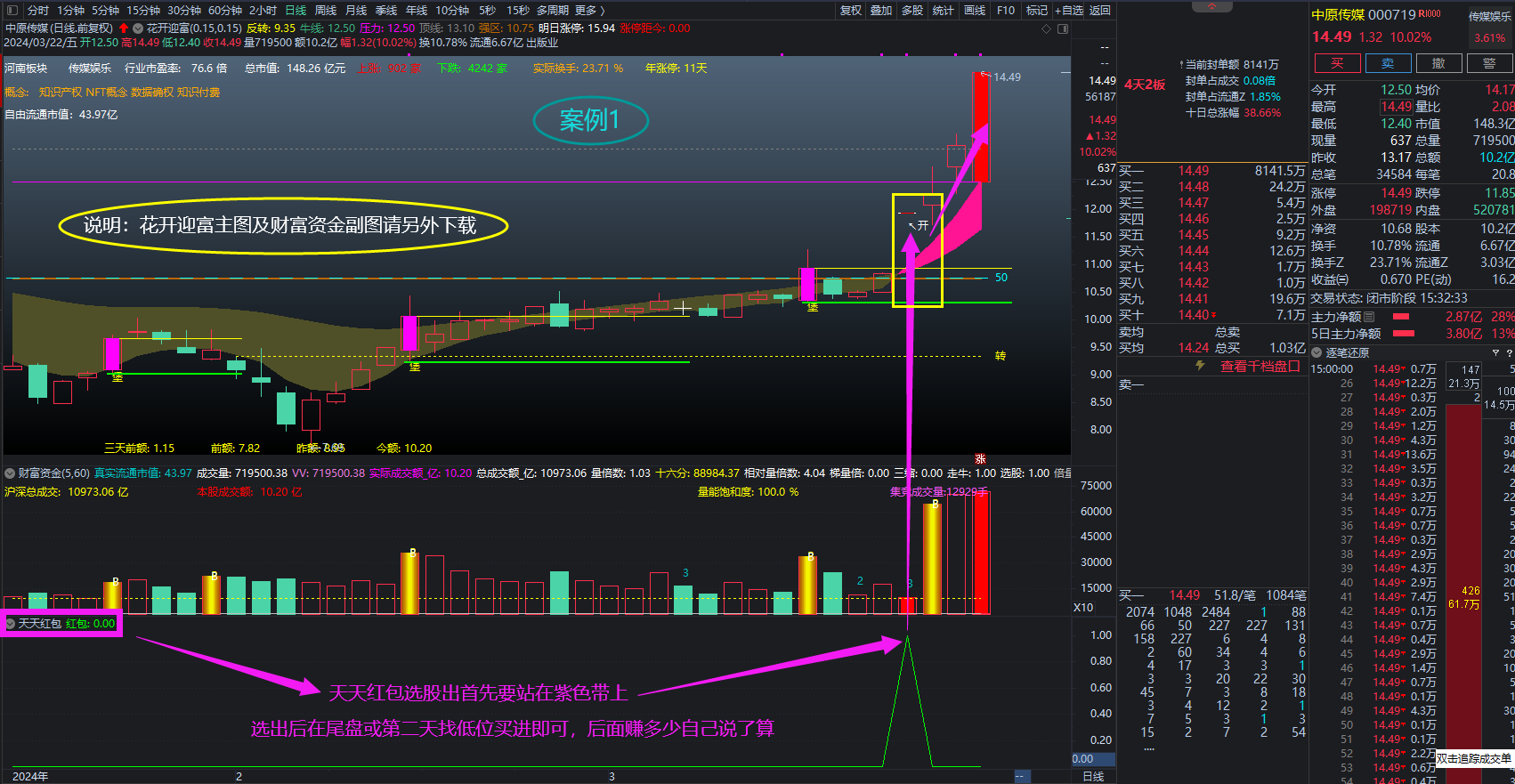
Task: Click 双击追踪成交单 tooltip label
Action: pos(1474,758)
